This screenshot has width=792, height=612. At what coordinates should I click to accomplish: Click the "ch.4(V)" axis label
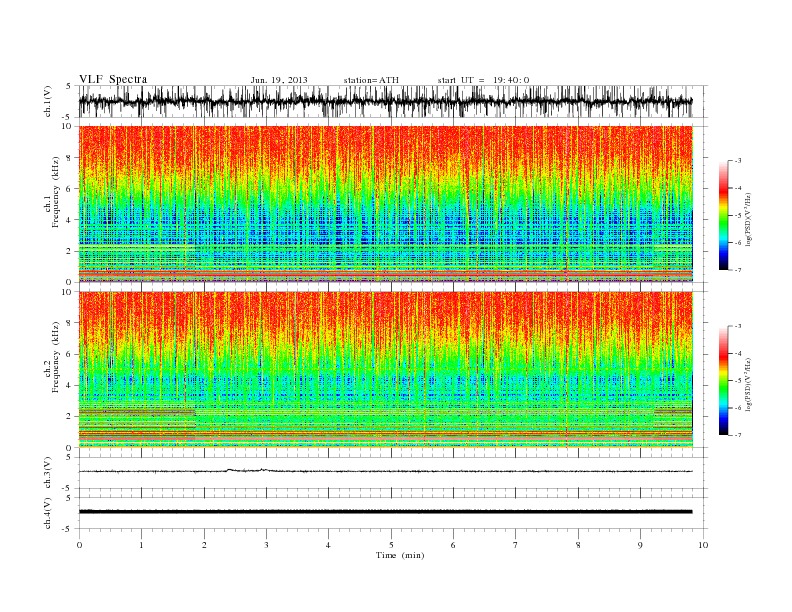point(48,513)
